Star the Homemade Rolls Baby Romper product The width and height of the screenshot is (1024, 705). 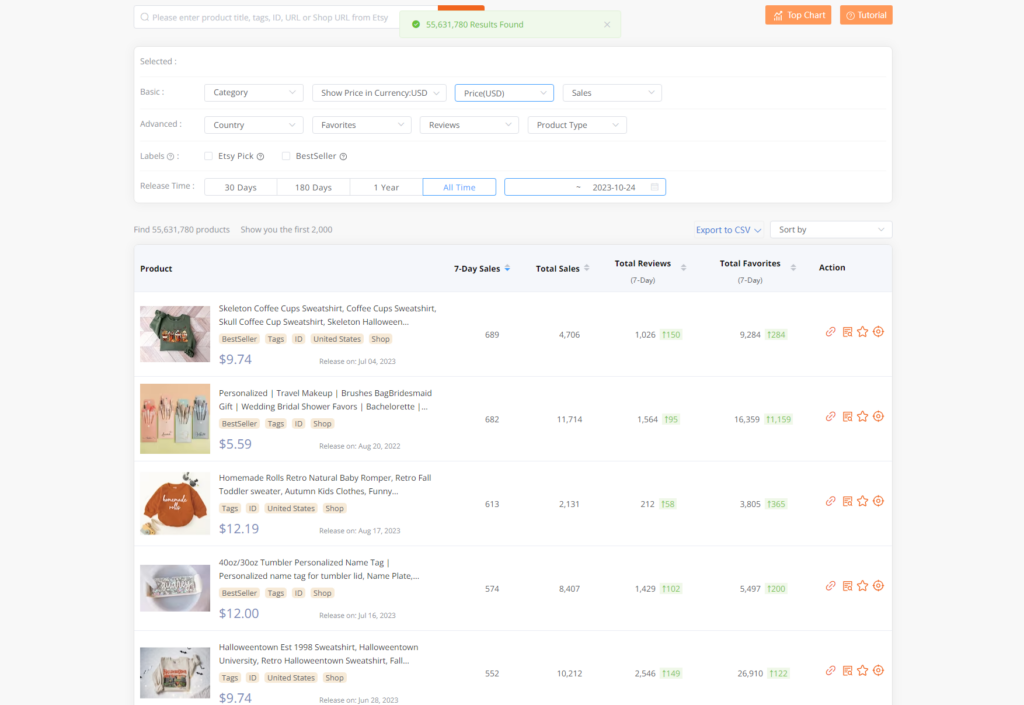tap(862, 501)
